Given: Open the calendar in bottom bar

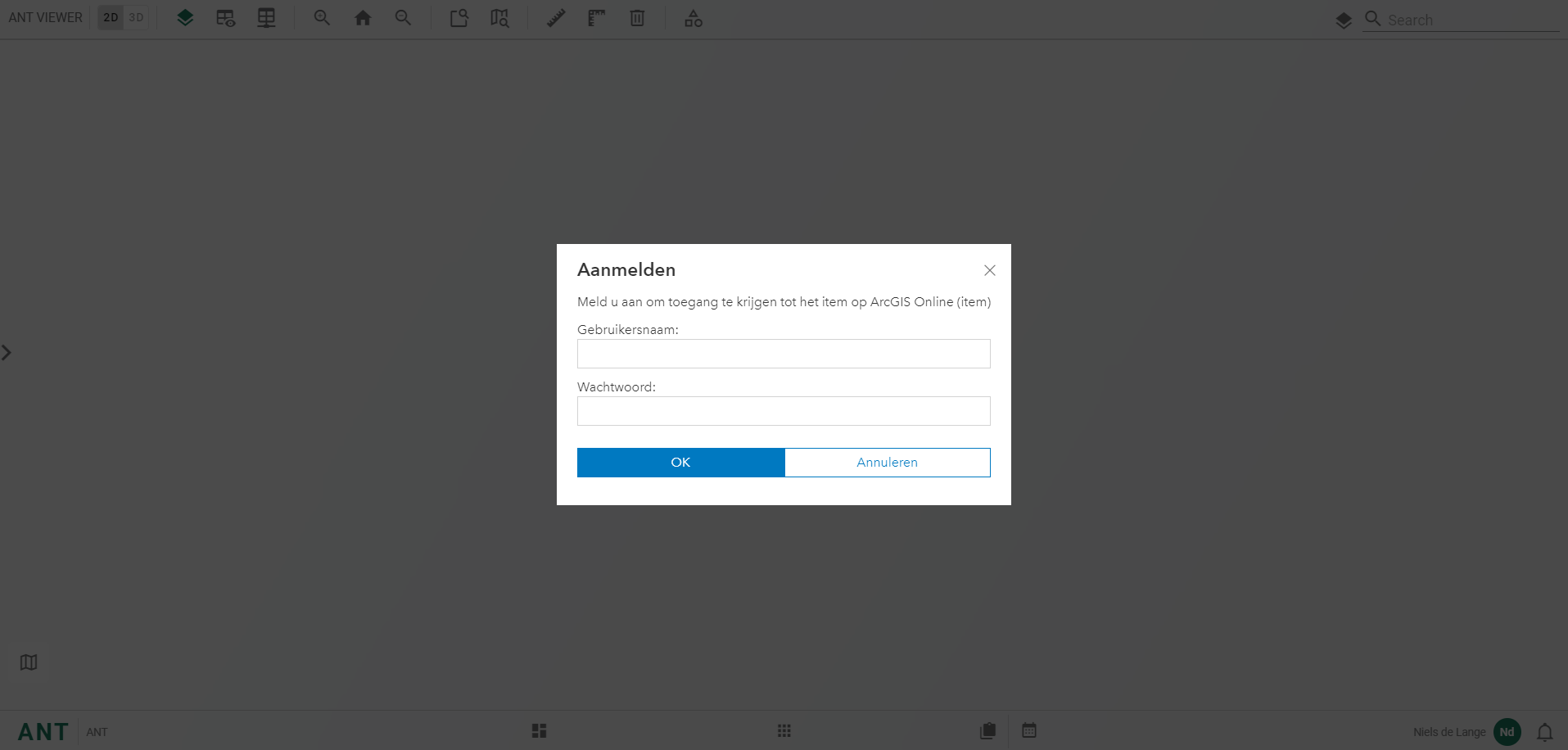Looking at the screenshot, I should (1029, 730).
